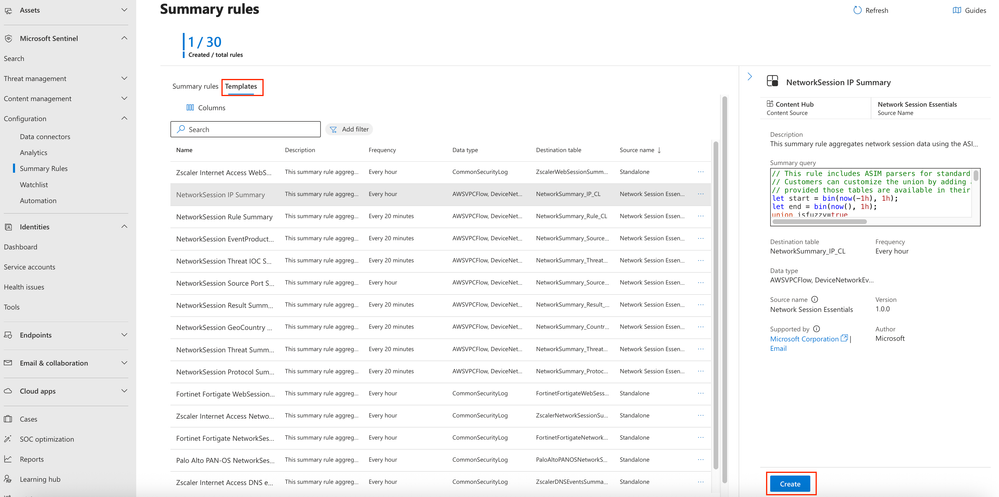This screenshot has width=999, height=497.
Task: Open more options for NetworkSession Source Port row
Action: [701, 282]
